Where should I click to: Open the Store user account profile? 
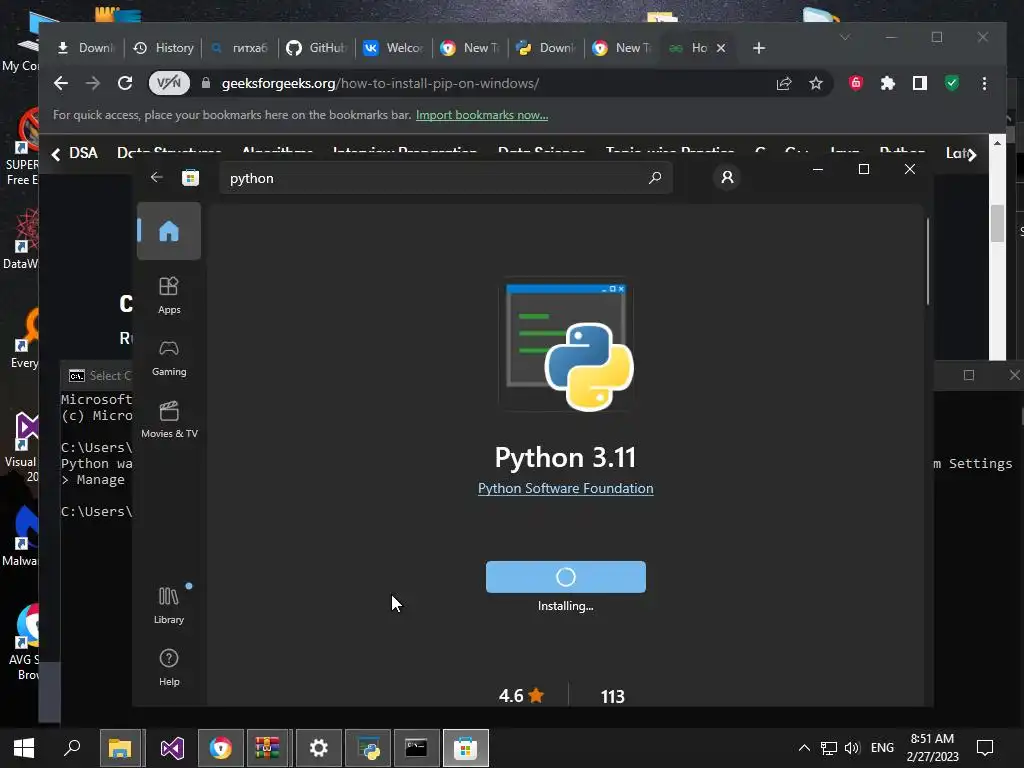point(727,178)
